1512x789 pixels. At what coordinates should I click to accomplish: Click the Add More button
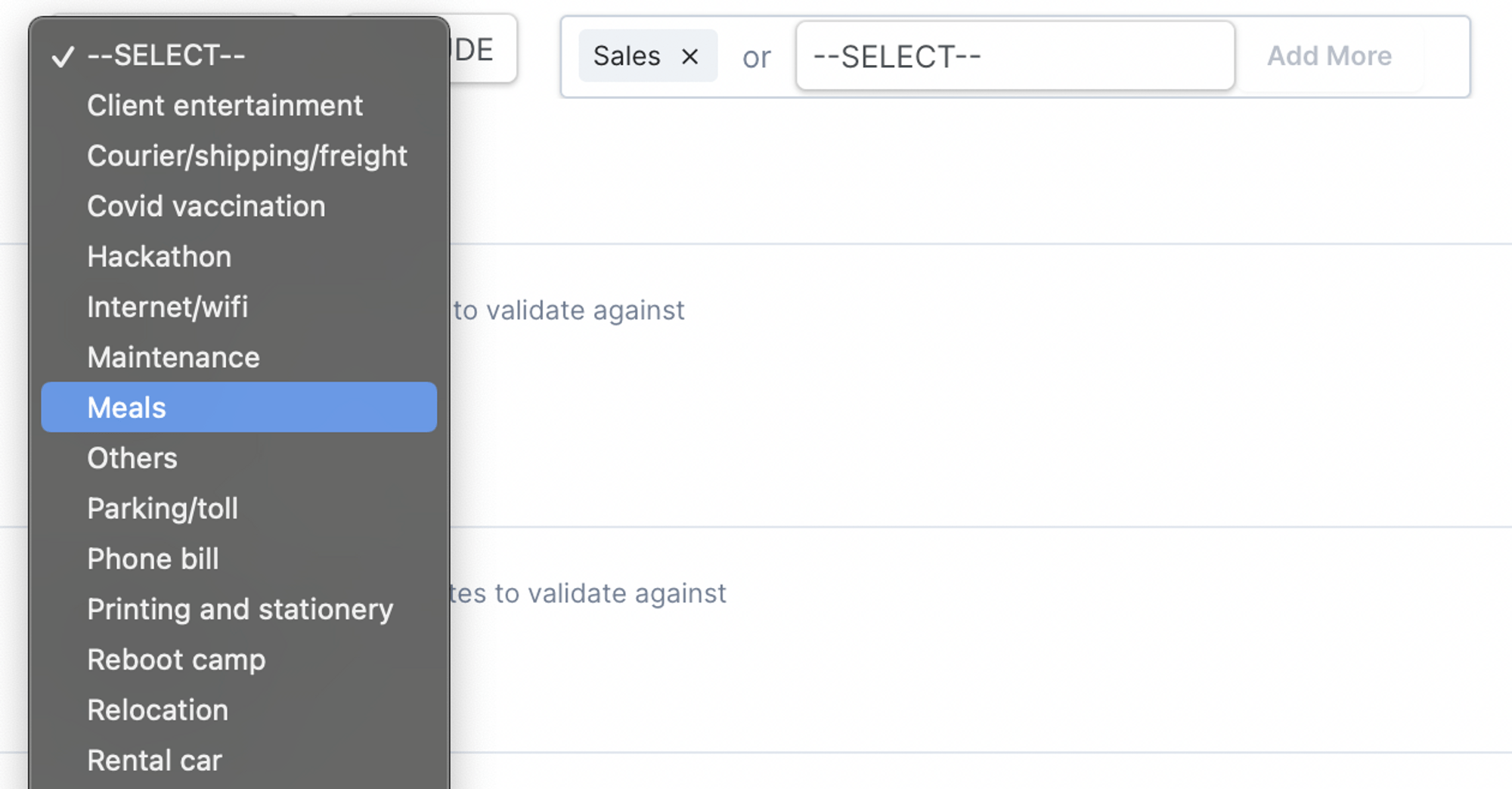[x=1329, y=56]
